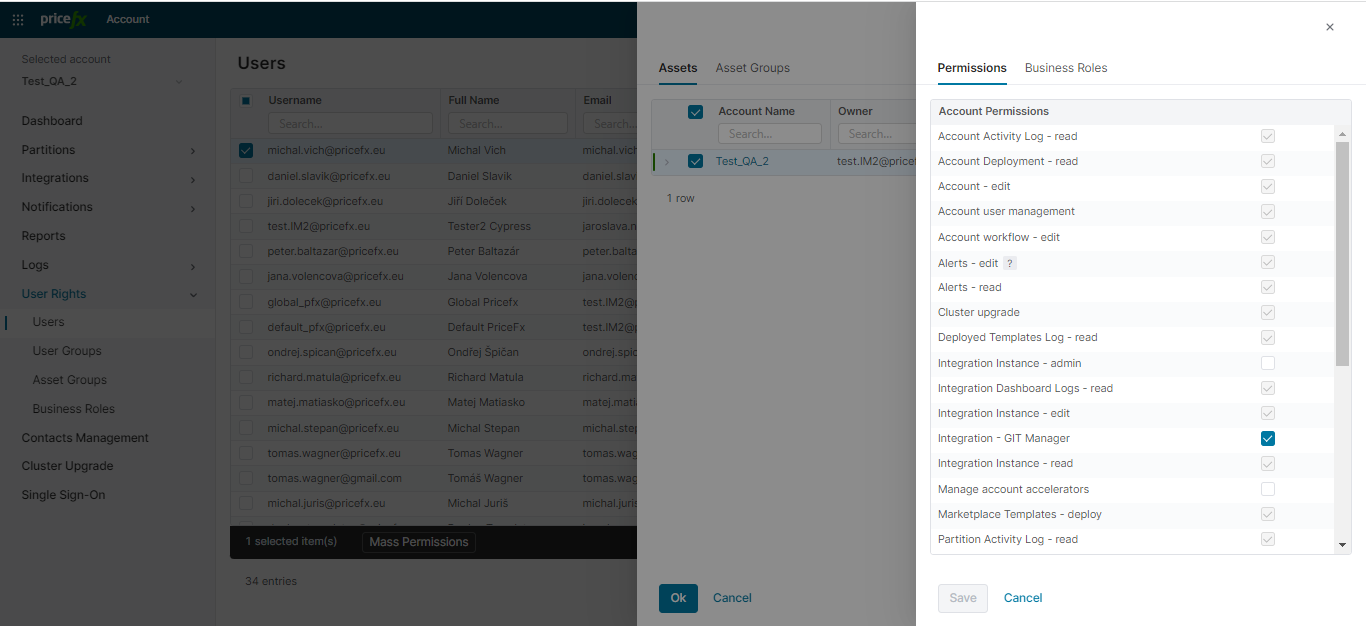Expand the Test_QA_2 asset row chevron
The height and width of the screenshot is (626, 1366).
[x=667, y=161]
